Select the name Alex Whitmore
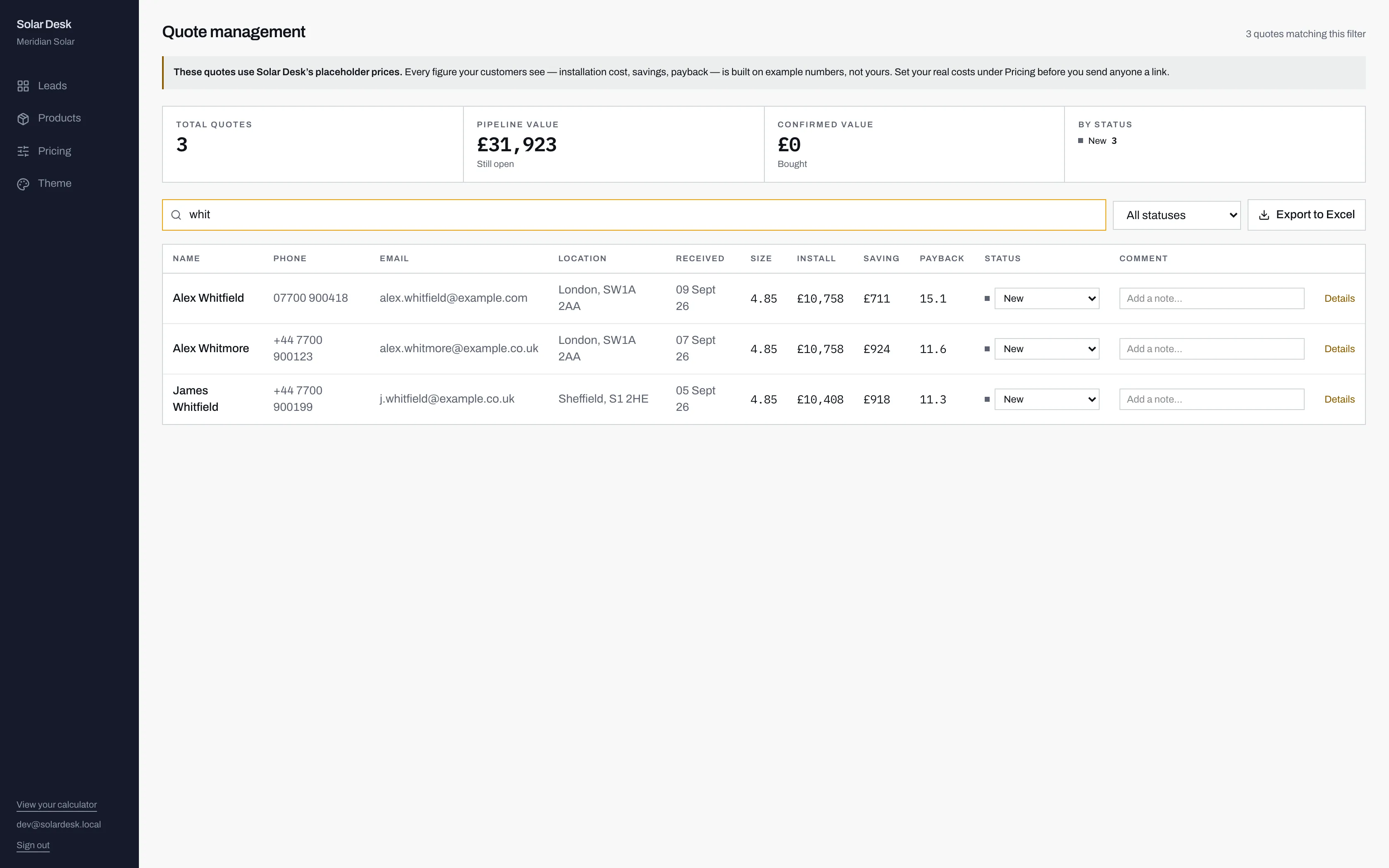 tap(211, 348)
